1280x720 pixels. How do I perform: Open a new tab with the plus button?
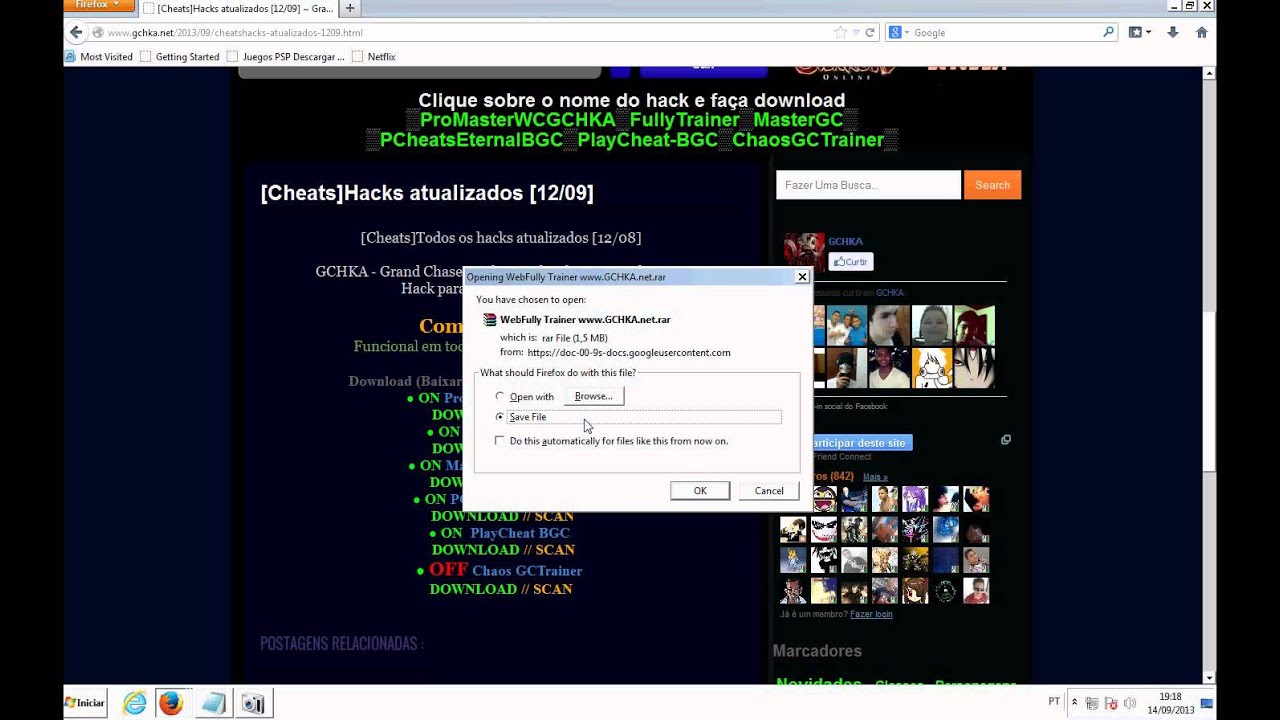click(350, 8)
